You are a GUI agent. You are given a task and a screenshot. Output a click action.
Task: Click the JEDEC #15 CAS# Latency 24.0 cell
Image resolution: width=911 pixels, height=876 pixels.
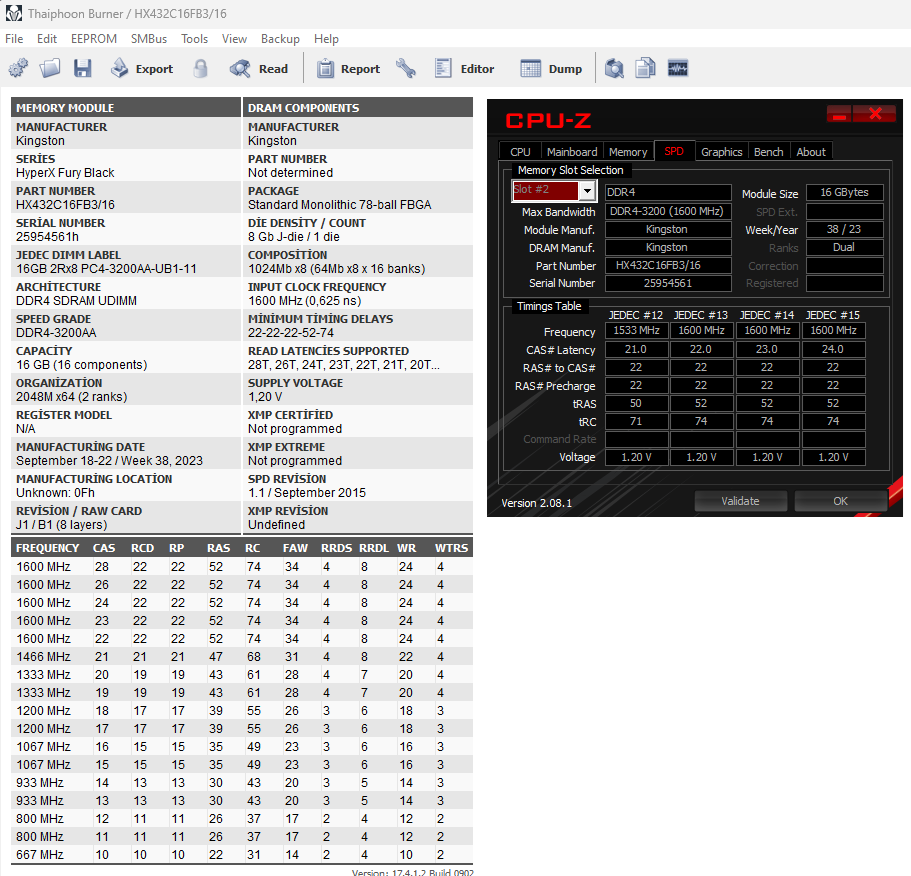point(833,349)
